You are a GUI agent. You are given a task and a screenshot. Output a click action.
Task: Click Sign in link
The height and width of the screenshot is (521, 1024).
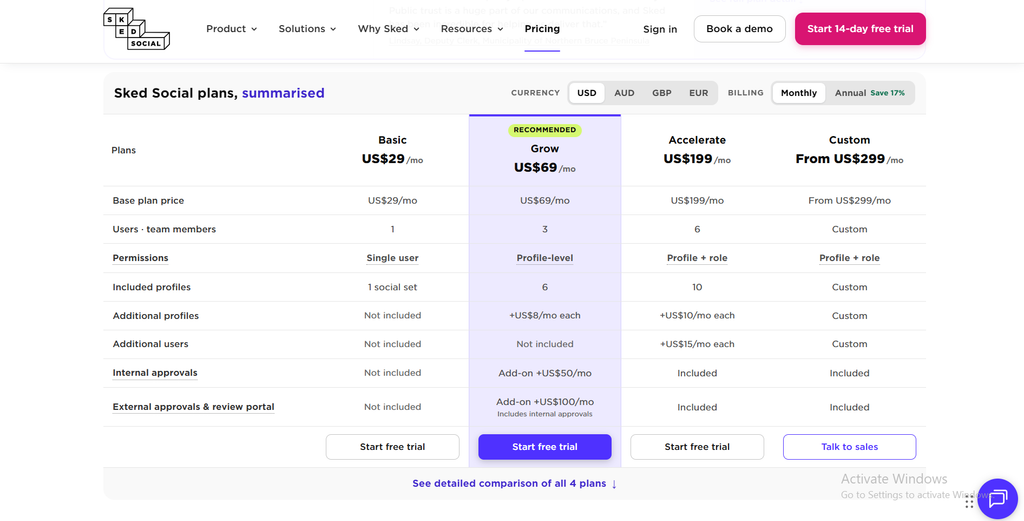point(660,29)
